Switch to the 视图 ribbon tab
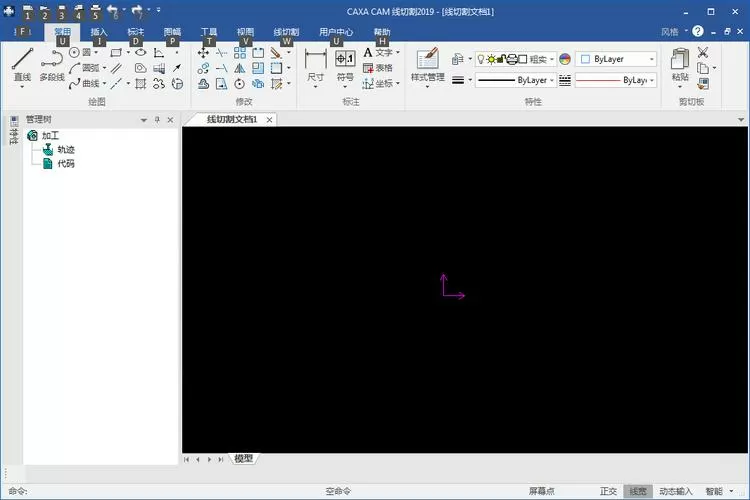The image size is (750, 500). coord(245,32)
